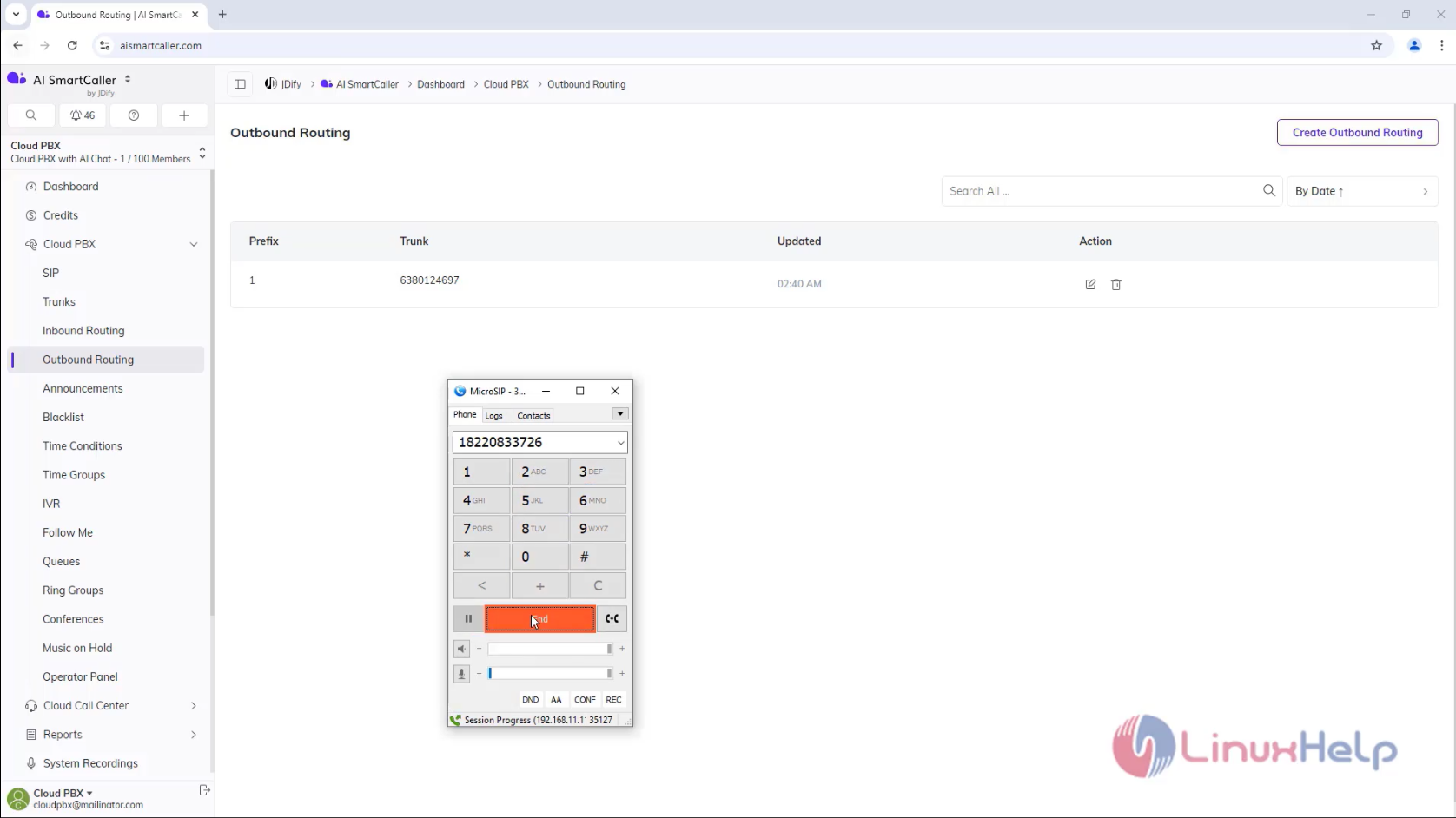View site information icon in address bar
Image resolution: width=1456 pixels, height=818 pixels.
[104, 45]
